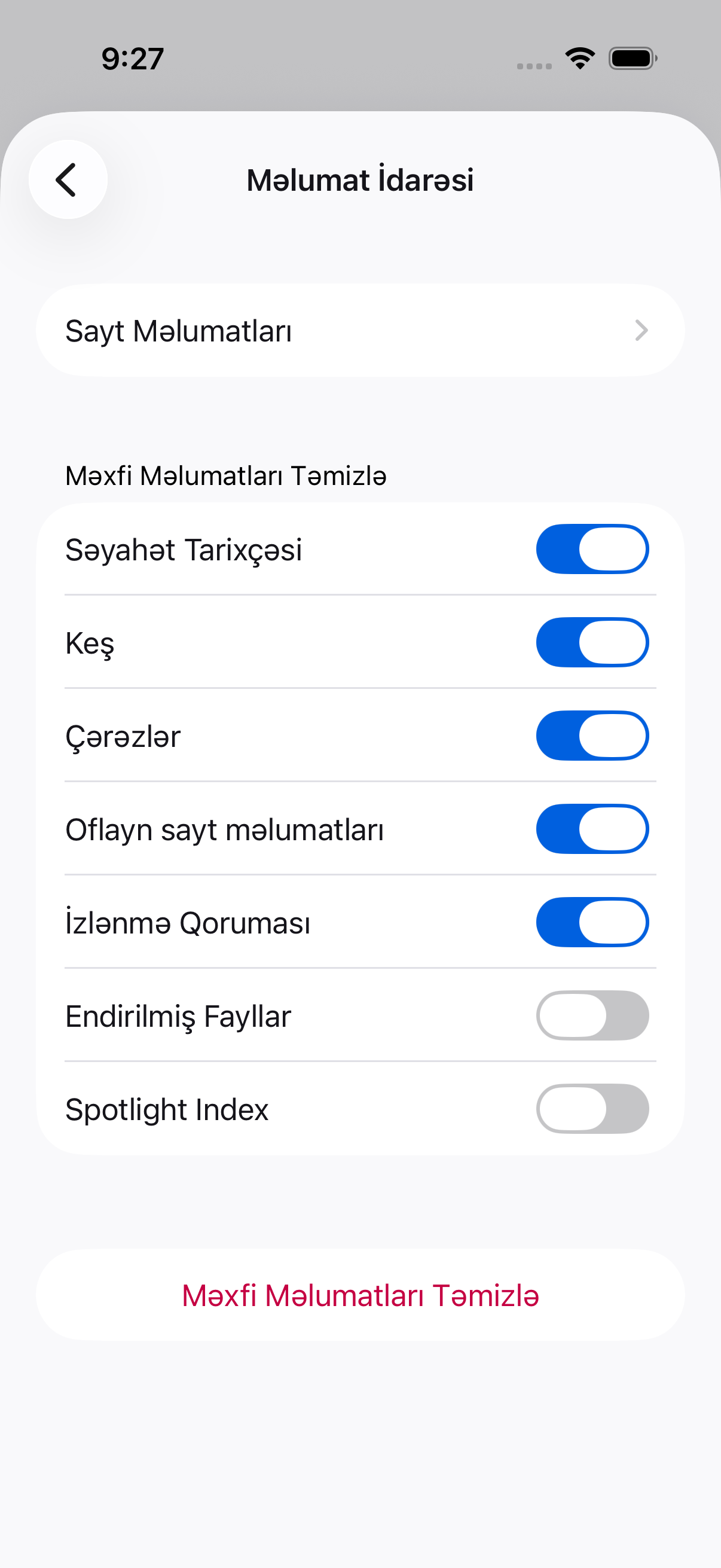Turn off İzlənmə Qoruması toggle
The image size is (721, 1568).
(x=592, y=922)
